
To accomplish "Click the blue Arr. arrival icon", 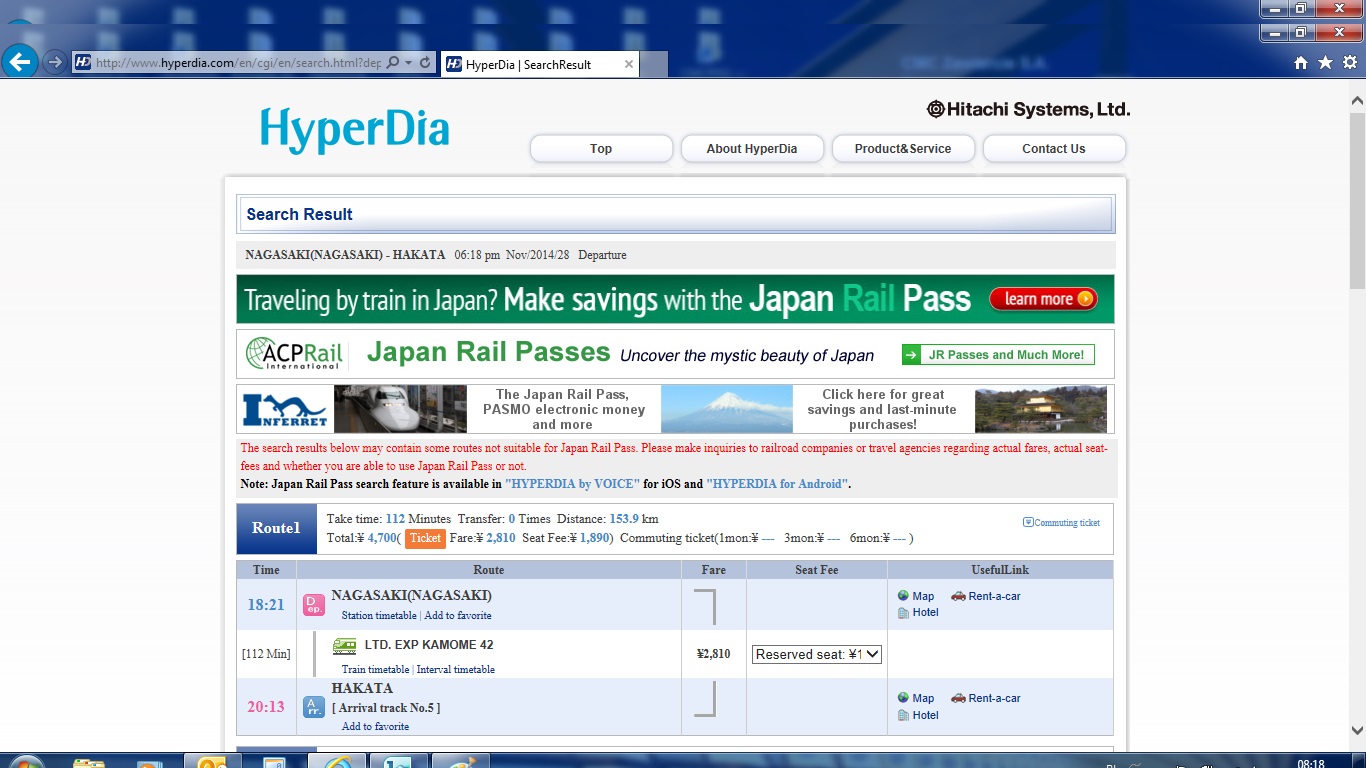I will click(x=314, y=707).
